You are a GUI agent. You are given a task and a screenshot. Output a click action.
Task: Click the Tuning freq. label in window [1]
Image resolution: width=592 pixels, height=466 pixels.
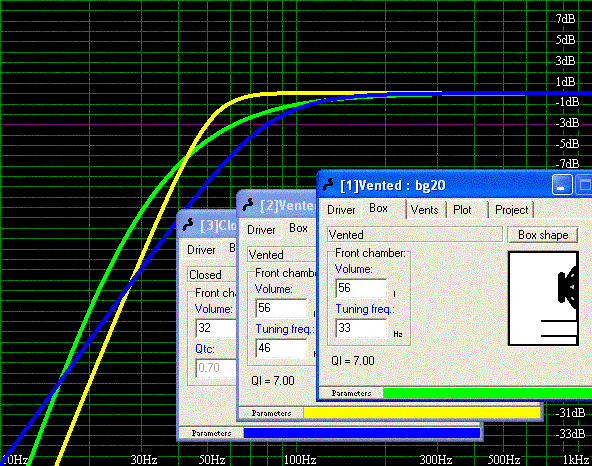pos(365,309)
